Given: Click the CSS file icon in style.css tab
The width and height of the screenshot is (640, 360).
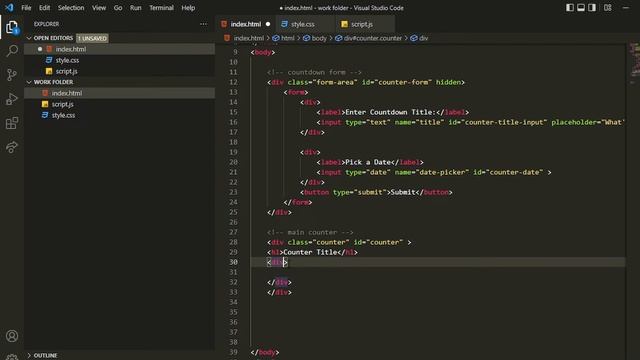Looking at the screenshot, I should 284,24.
